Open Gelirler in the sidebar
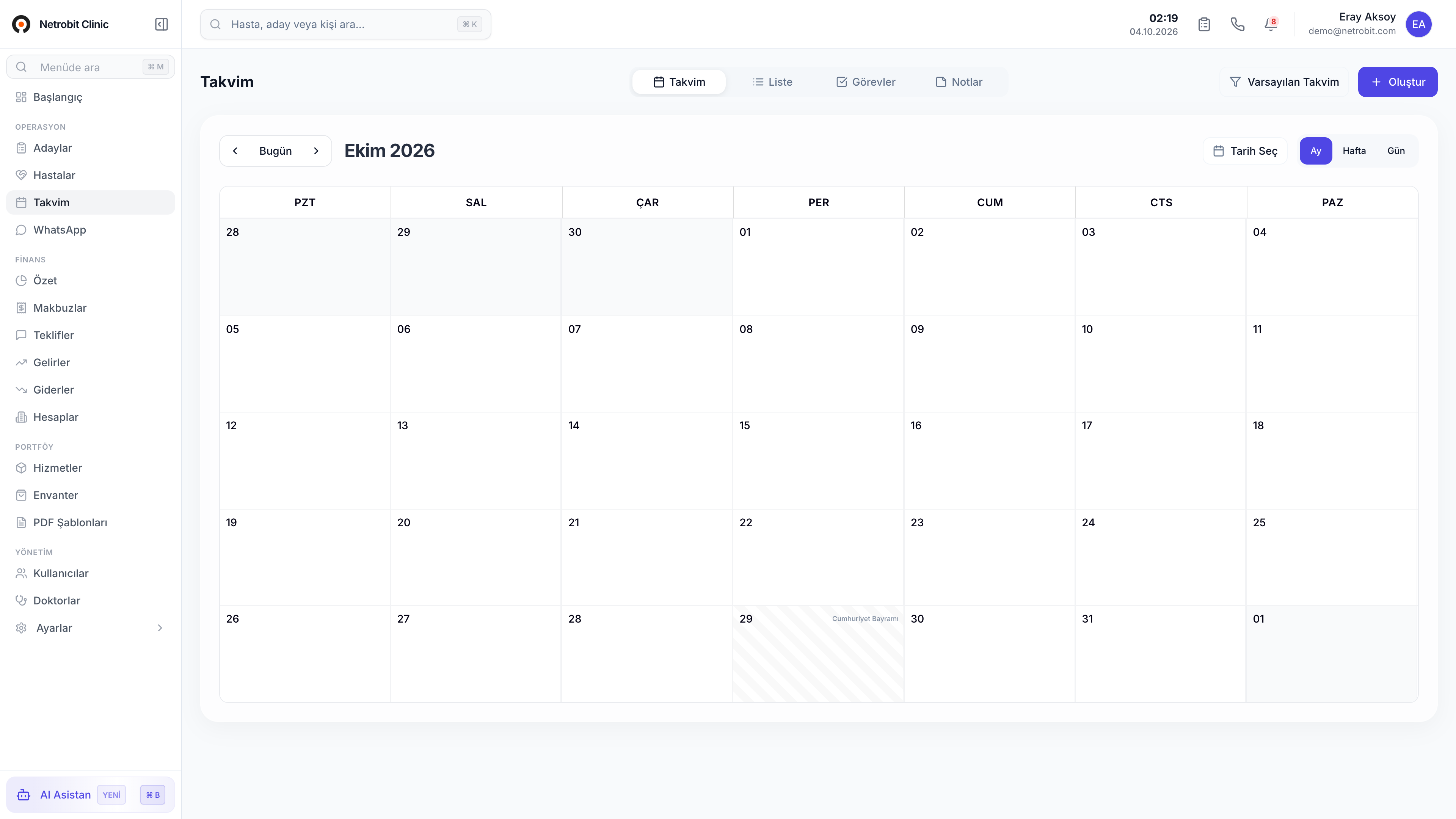Screen dimensions: 1456x819 tap(91, 363)
